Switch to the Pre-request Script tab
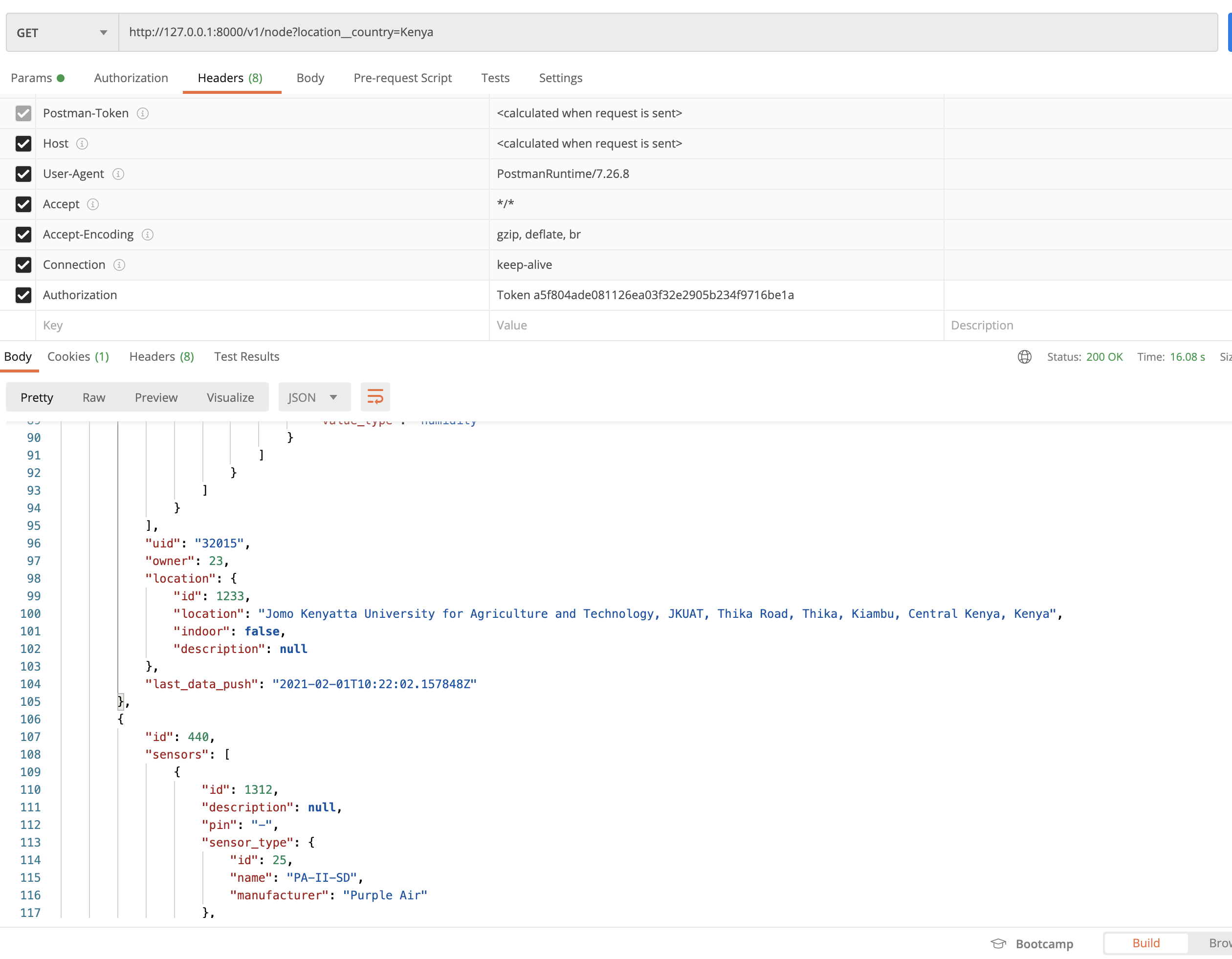 [x=402, y=78]
